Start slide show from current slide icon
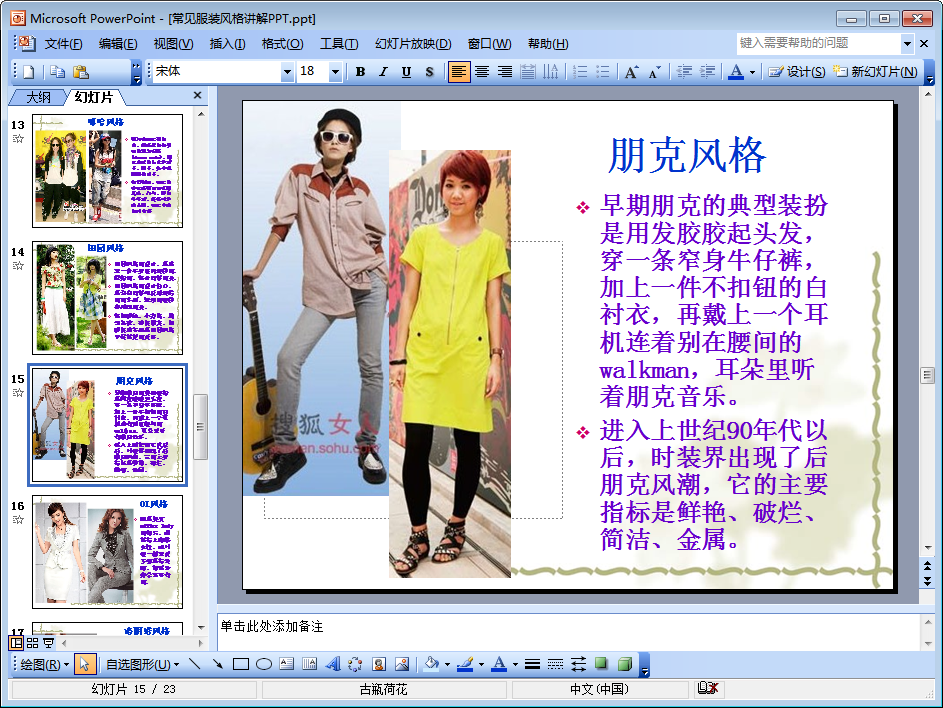The width and height of the screenshot is (943, 708). 48,643
